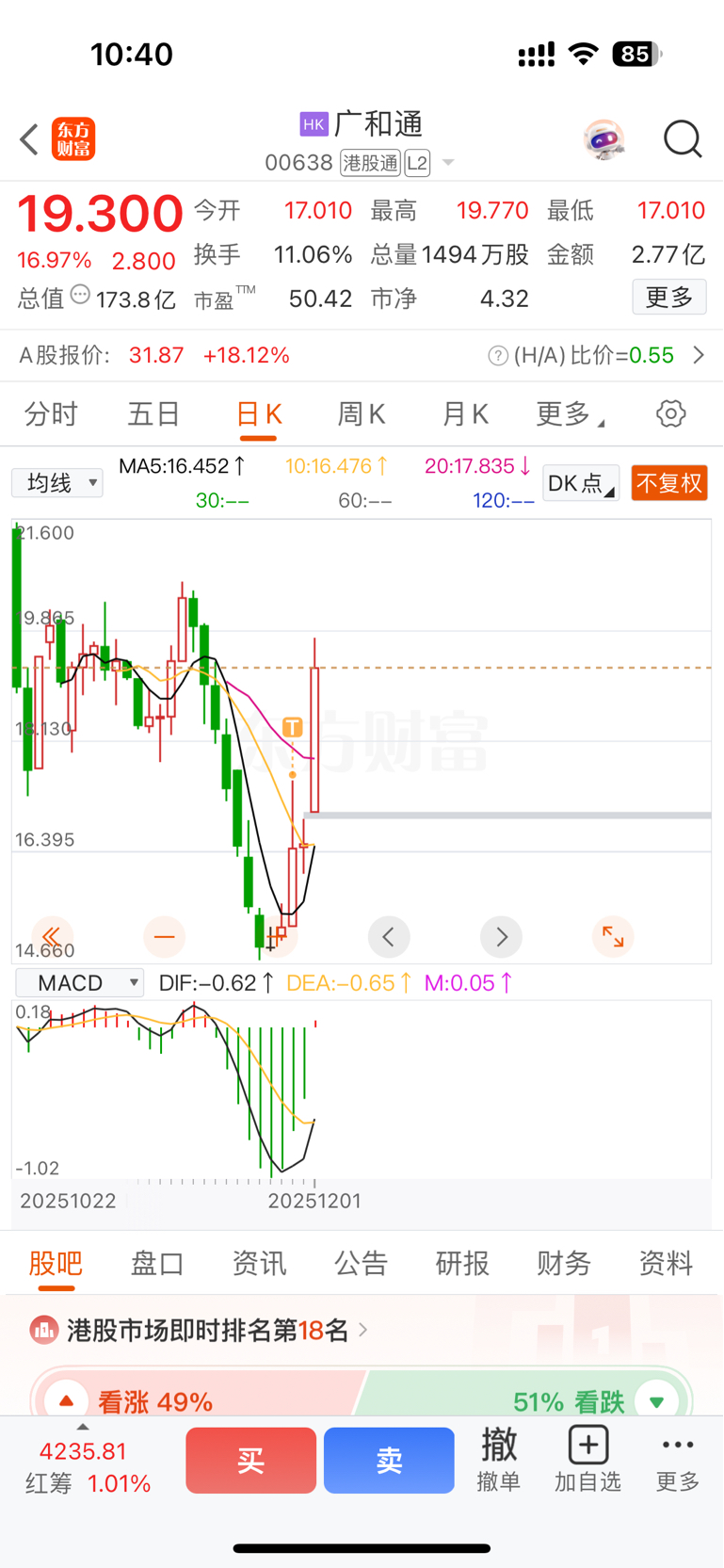Tap the battery 85 status icon
The width and height of the screenshot is (724, 1568).
(x=637, y=55)
